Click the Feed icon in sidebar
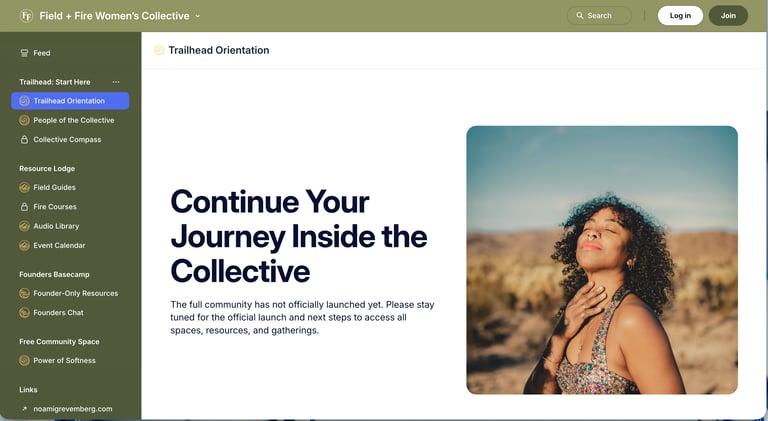The height and width of the screenshot is (421, 768). (x=25, y=53)
